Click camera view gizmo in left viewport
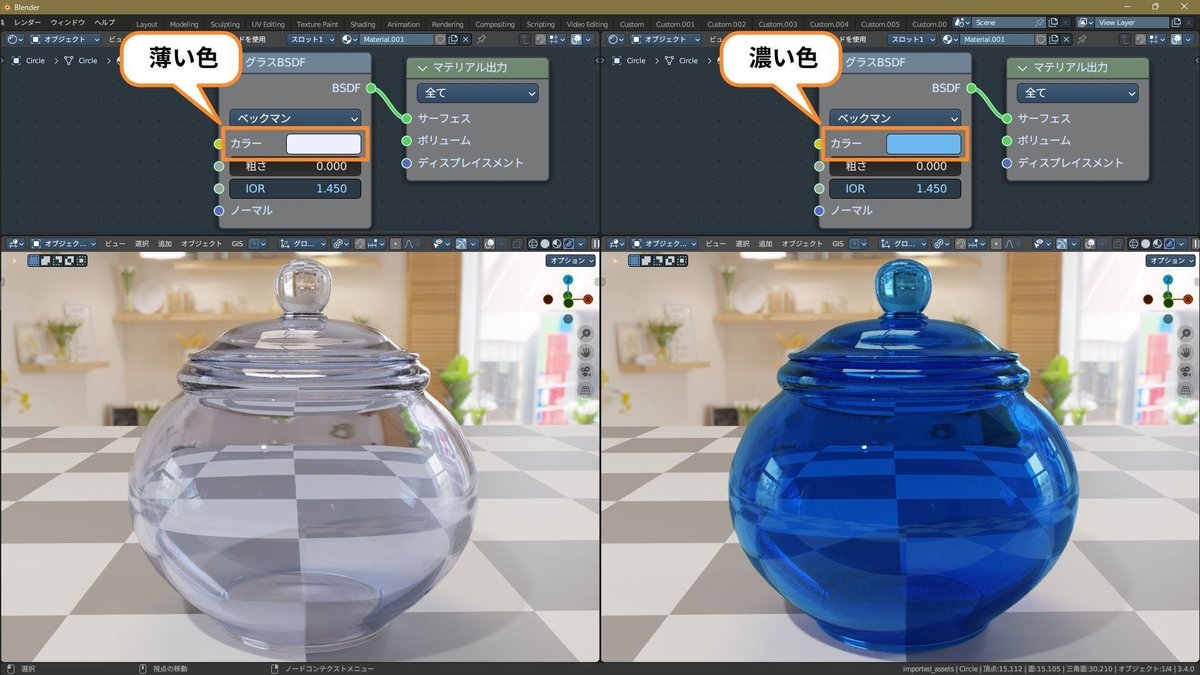The height and width of the screenshot is (675, 1200). pyautogui.click(x=586, y=371)
